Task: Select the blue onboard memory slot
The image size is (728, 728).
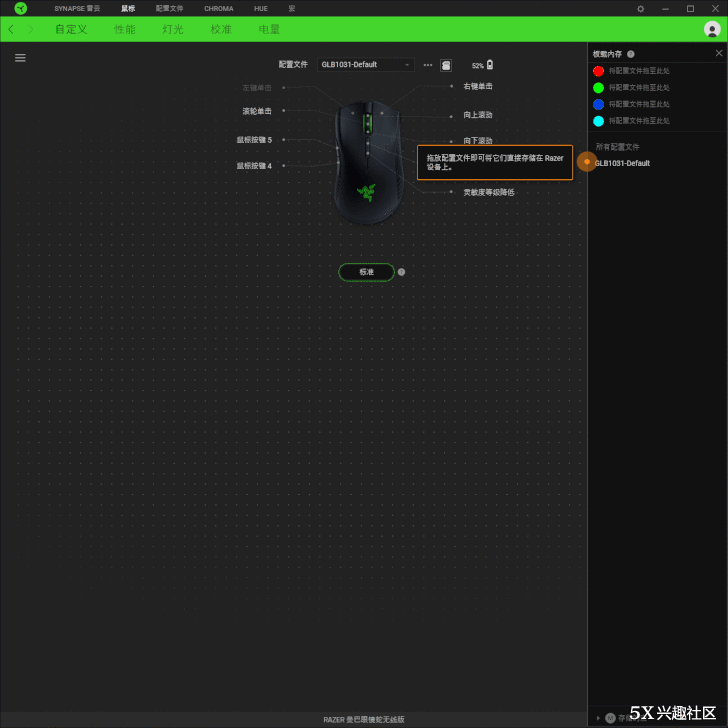Action: tap(598, 104)
